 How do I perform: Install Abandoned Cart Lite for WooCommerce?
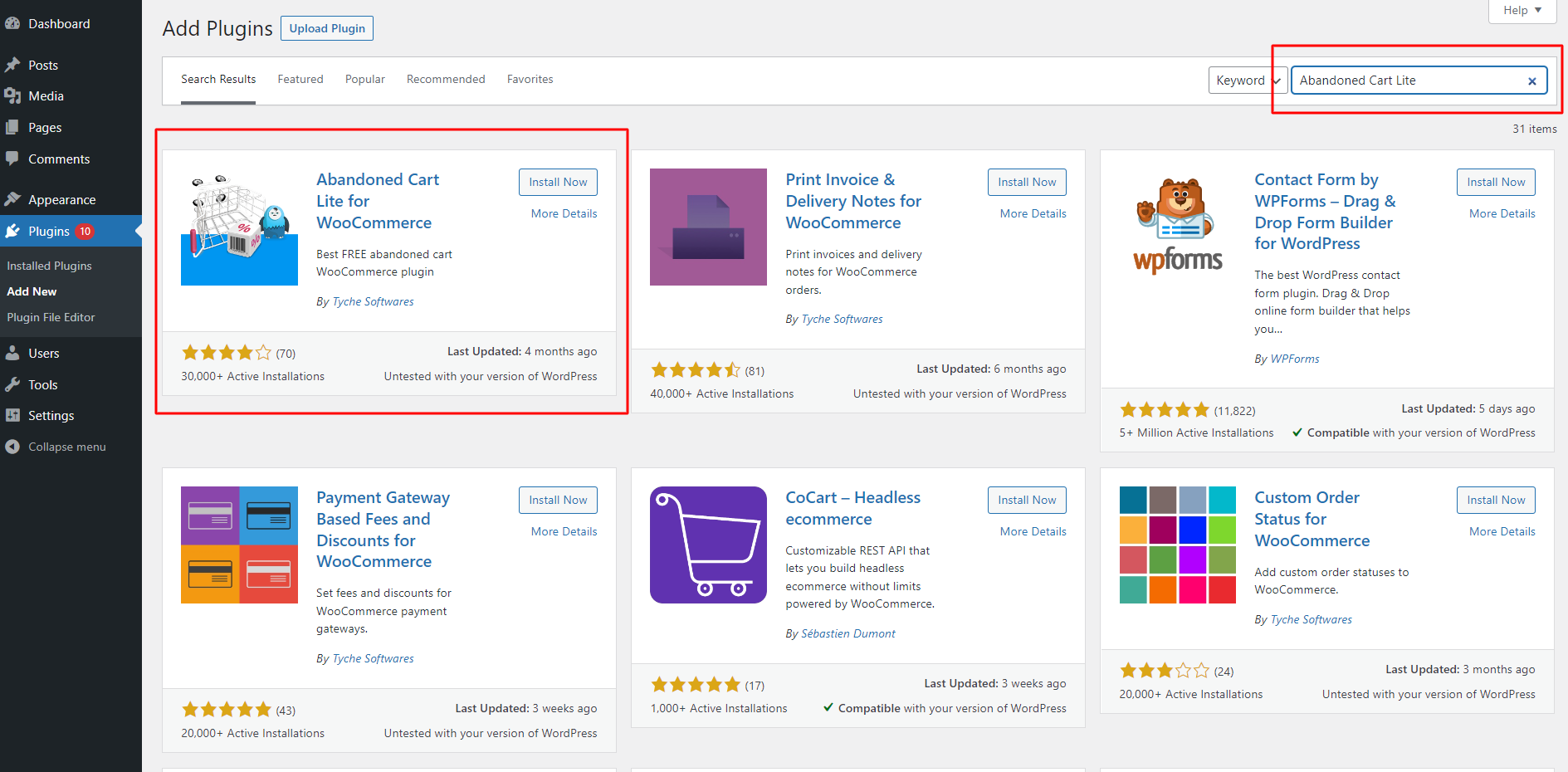tap(558, 183)
